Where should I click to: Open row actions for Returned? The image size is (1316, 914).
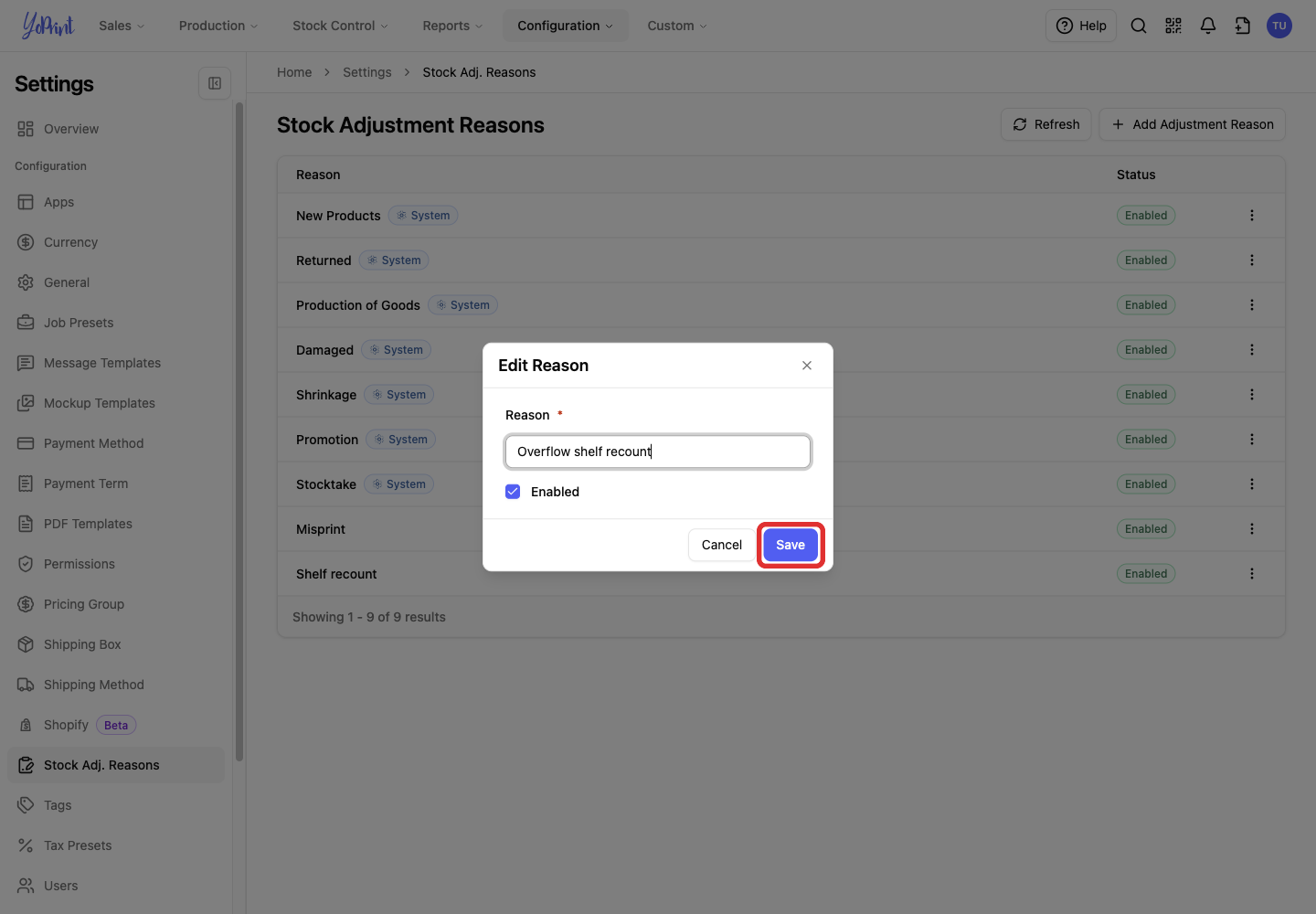[1252, 260]
